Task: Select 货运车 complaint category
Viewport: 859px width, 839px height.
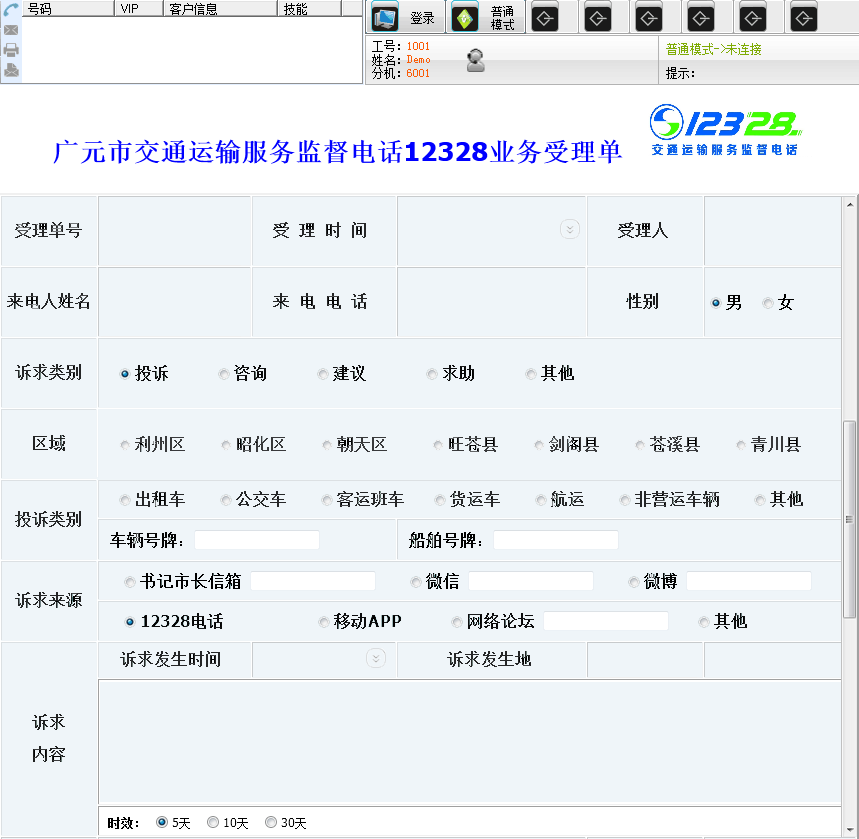Action: 439,500
